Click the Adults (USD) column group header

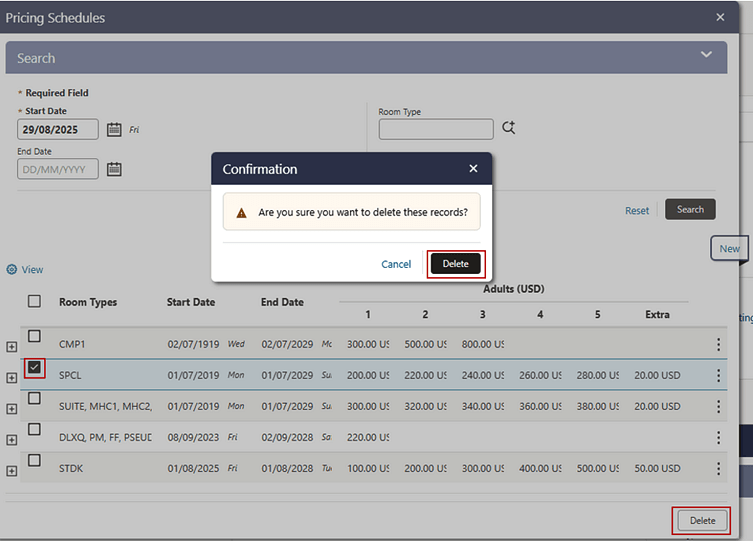click(513, 289)
